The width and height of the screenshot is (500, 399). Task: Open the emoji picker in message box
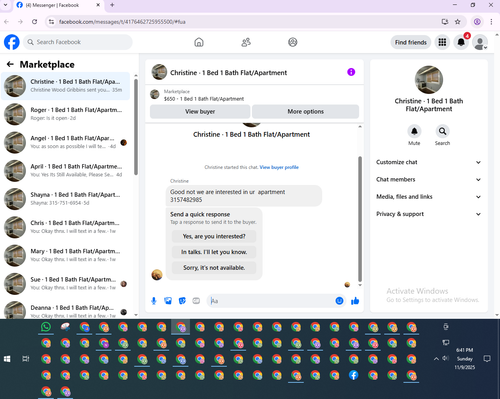[339, 301]
